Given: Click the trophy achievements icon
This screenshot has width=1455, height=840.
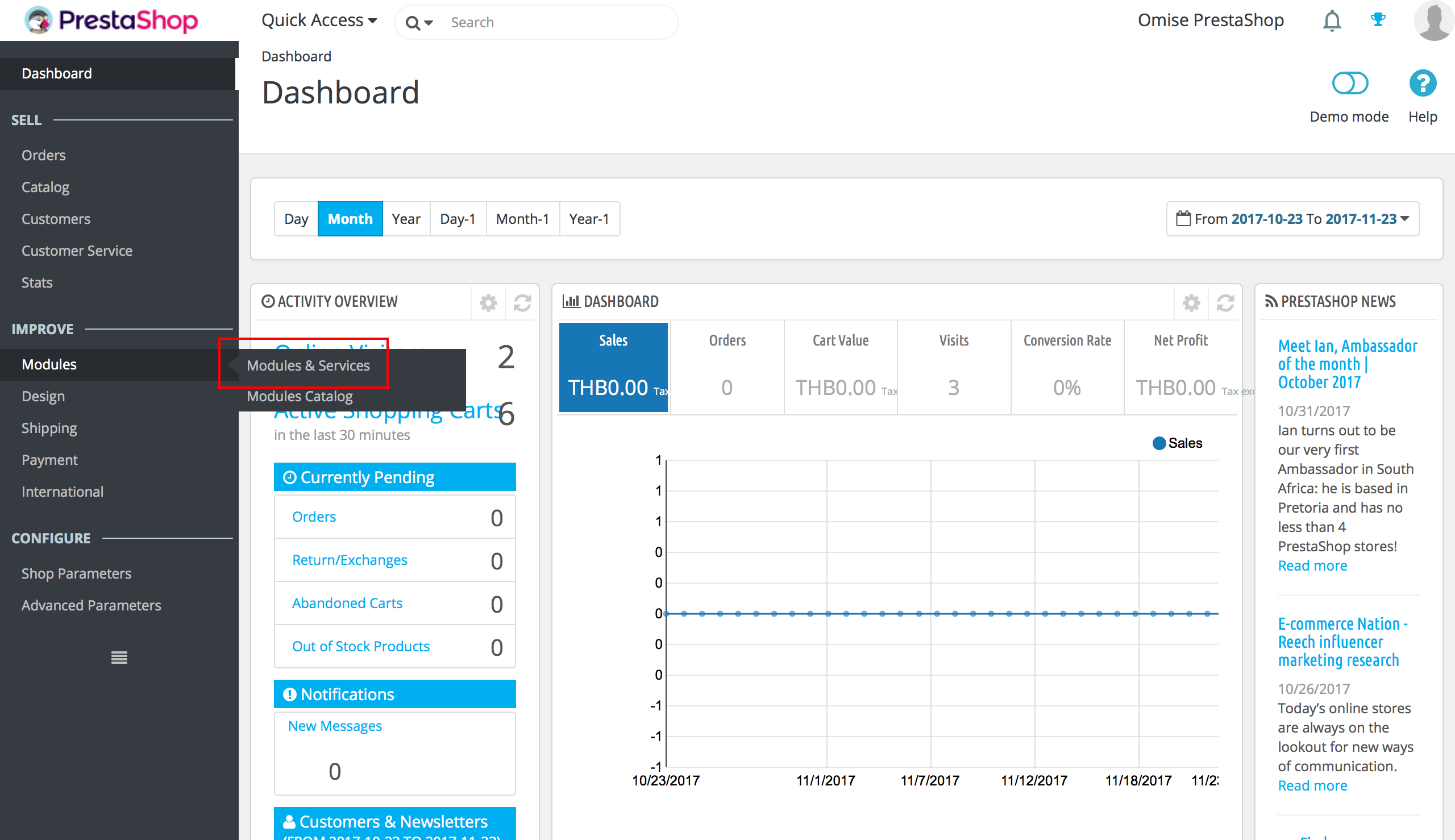Looking at the screenshot, I should tap(1378, 20).
